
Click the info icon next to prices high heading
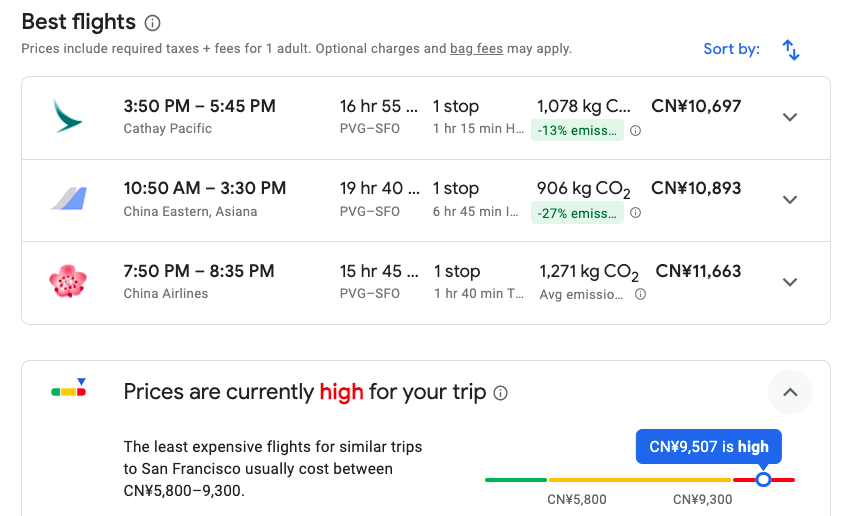[x=501, y=393]
